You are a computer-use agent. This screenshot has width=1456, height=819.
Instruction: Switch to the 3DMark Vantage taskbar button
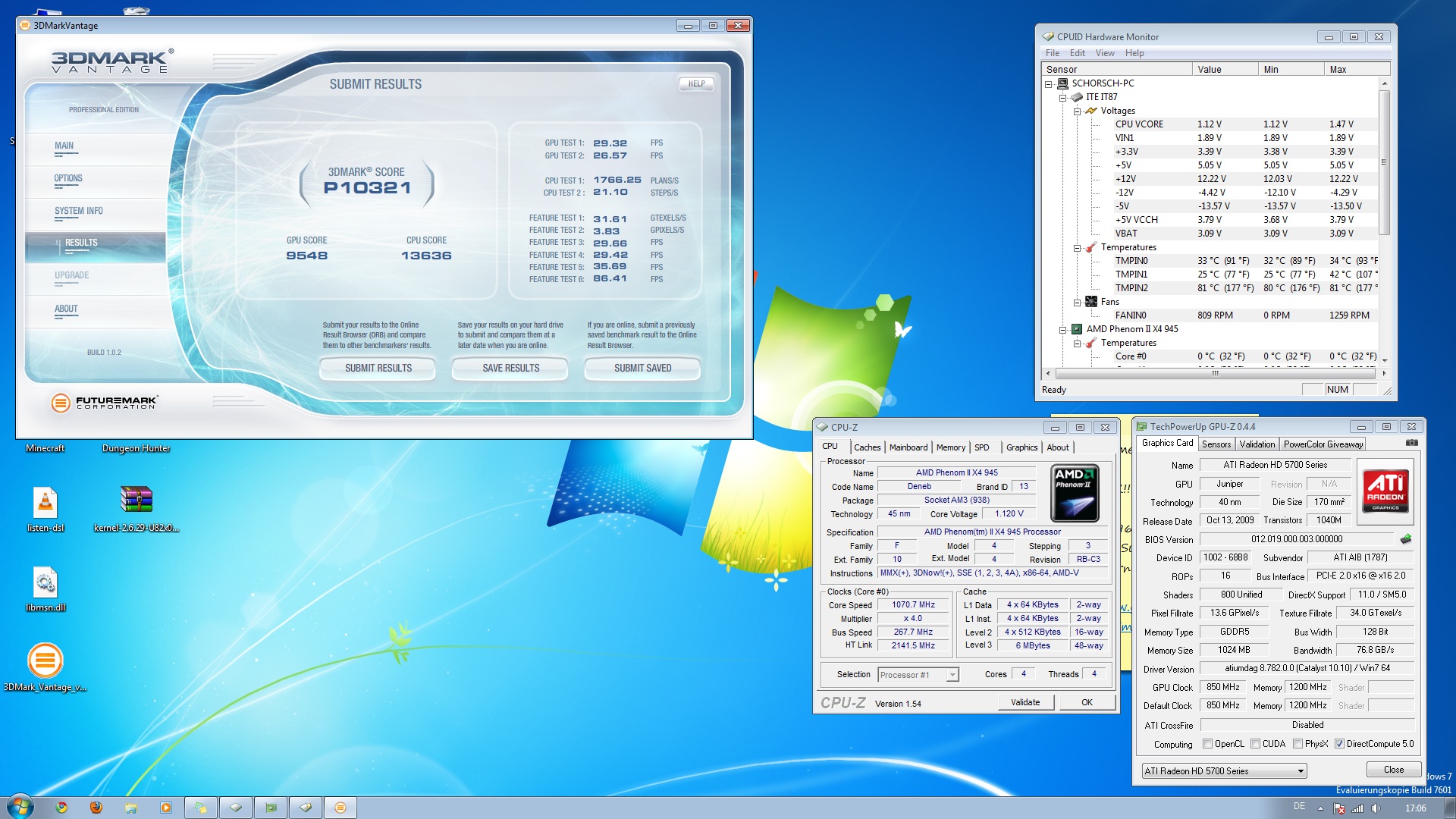[340, 808]
